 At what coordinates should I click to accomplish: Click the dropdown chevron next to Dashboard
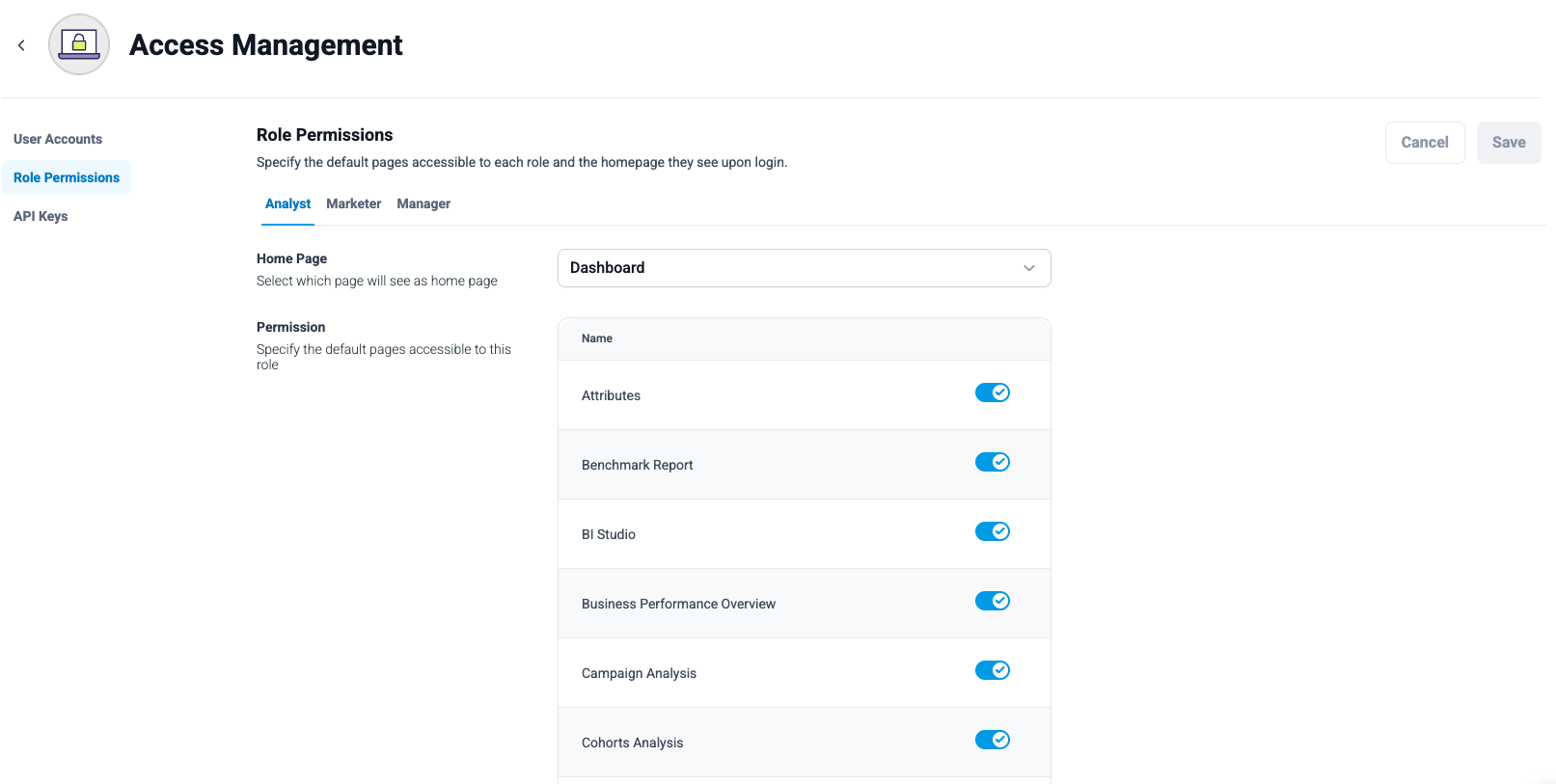[x=1029, y=268]
